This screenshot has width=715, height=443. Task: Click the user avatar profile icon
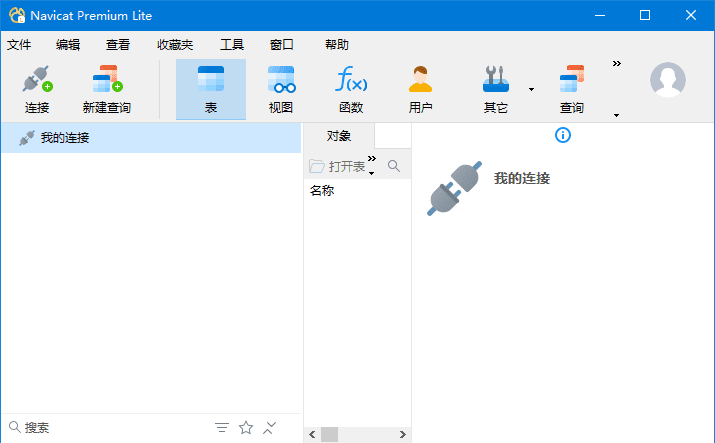(x=668, y=80)
